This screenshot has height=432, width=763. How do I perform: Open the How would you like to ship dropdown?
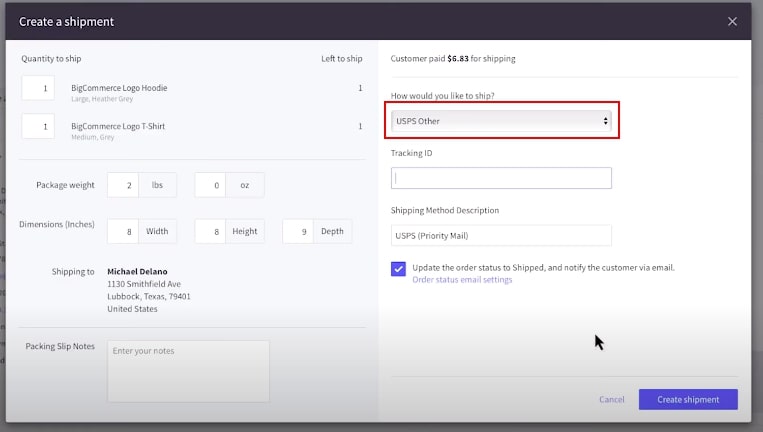point(501,121)
